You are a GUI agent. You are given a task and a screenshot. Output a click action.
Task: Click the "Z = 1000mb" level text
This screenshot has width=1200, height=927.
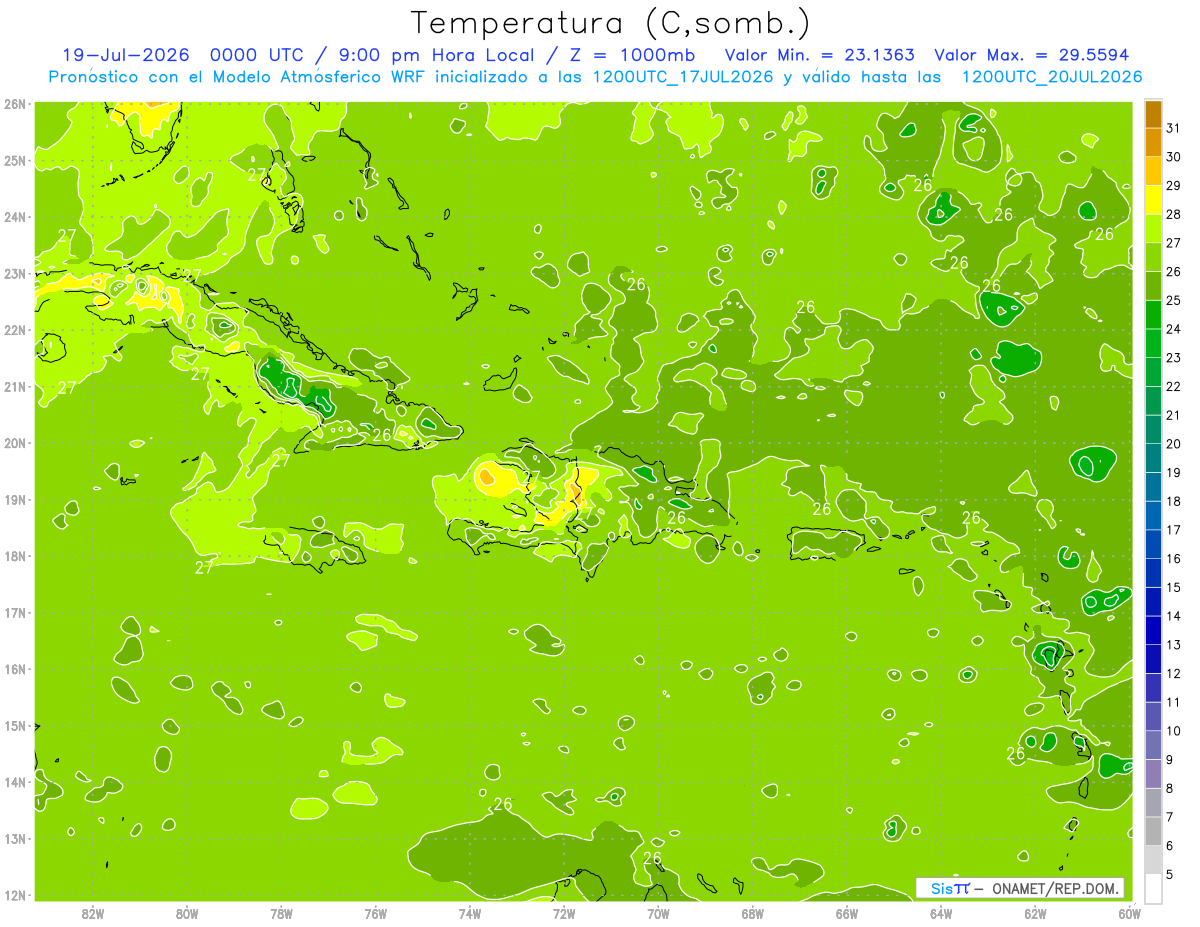(x=632, y=55)
